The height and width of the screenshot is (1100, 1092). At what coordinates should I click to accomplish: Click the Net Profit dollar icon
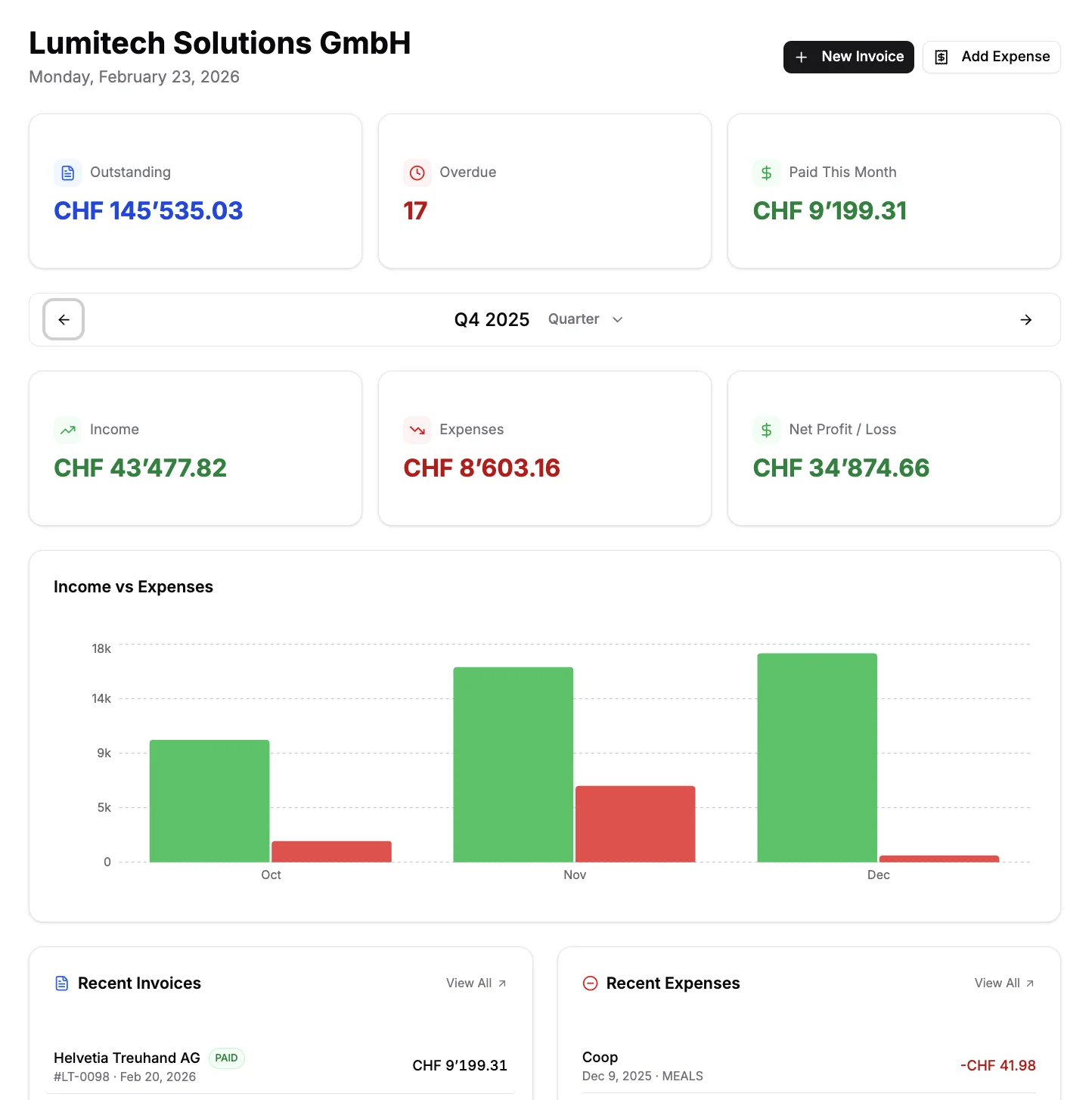point(766,430)
